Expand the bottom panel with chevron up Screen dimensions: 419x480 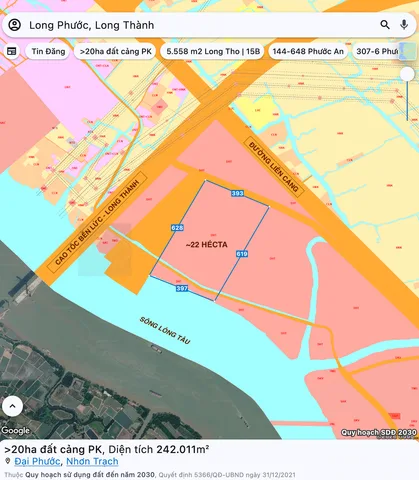click(13, 406)
